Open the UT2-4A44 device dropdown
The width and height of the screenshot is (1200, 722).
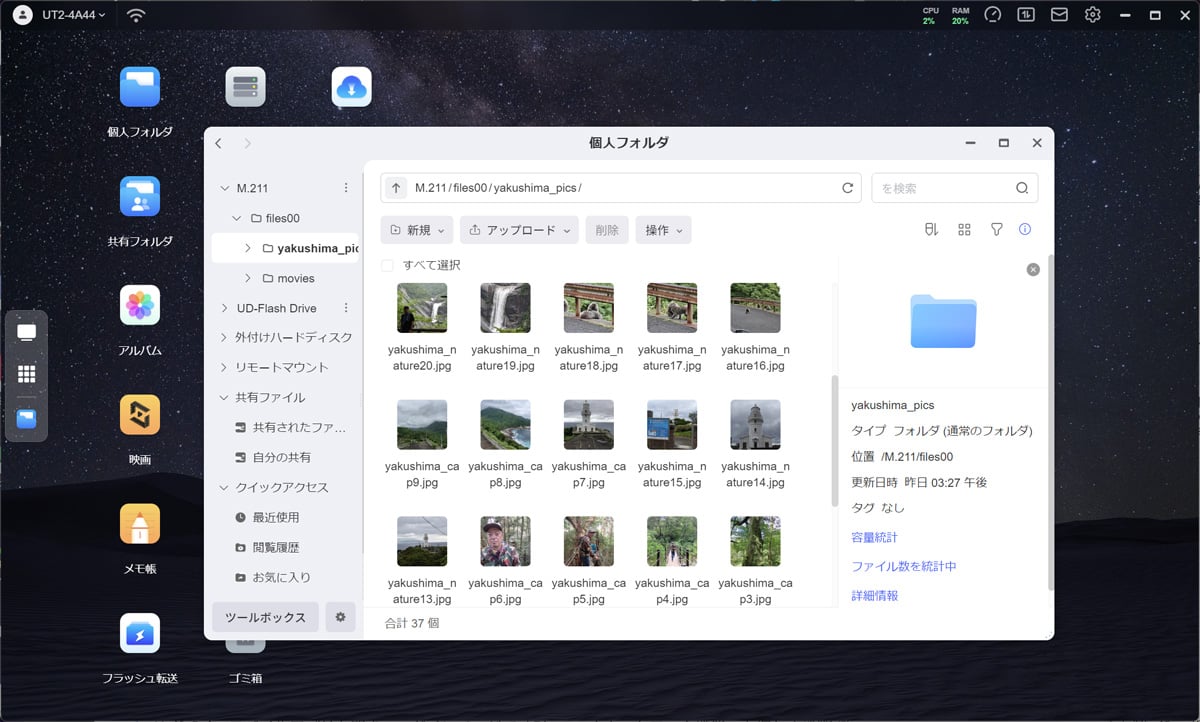point(74,15)
